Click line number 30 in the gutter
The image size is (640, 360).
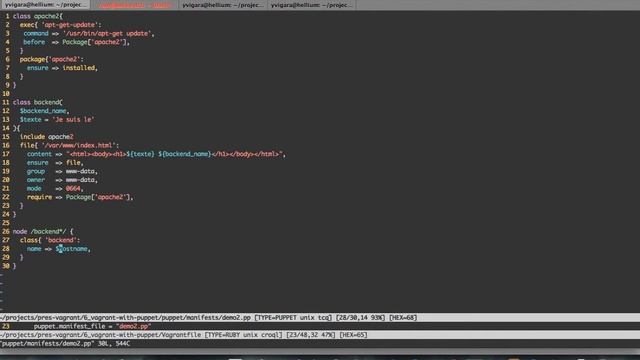point(6,266)
